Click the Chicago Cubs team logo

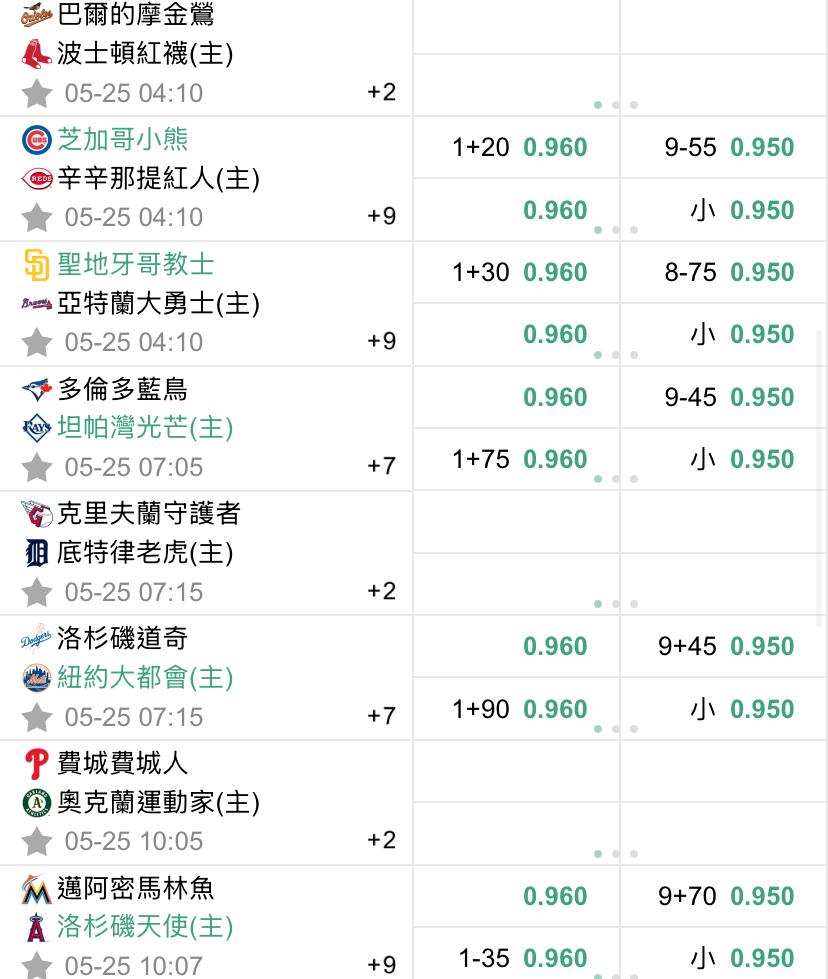point(37,140)
